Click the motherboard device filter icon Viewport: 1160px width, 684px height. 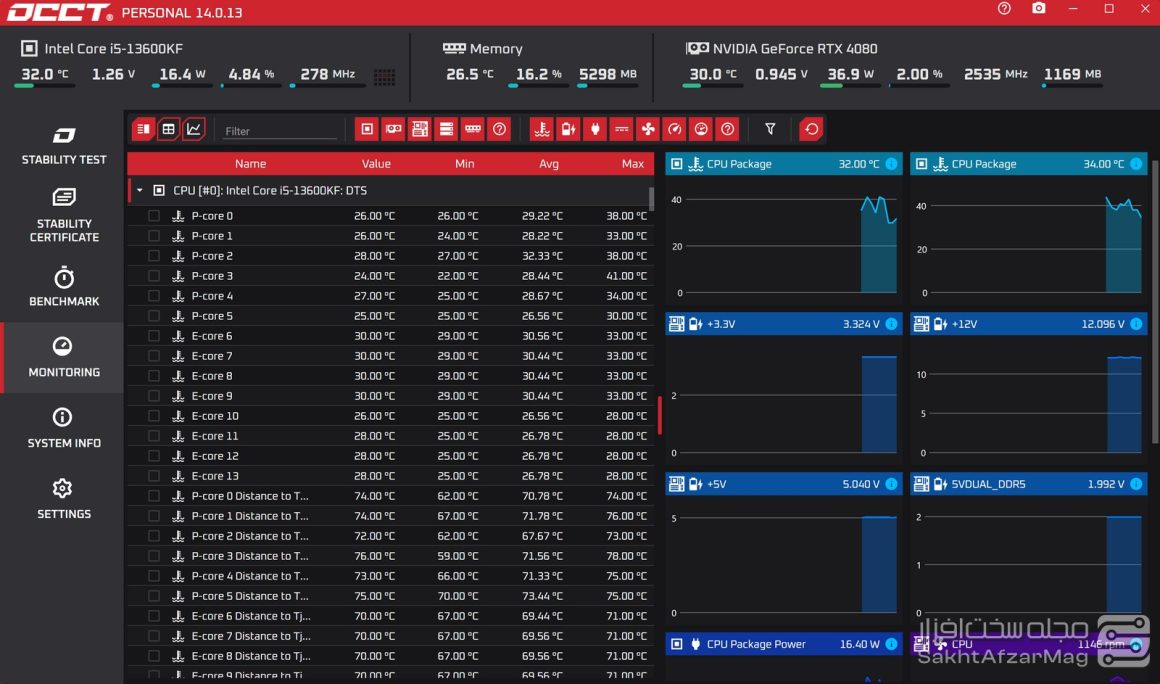420,129
